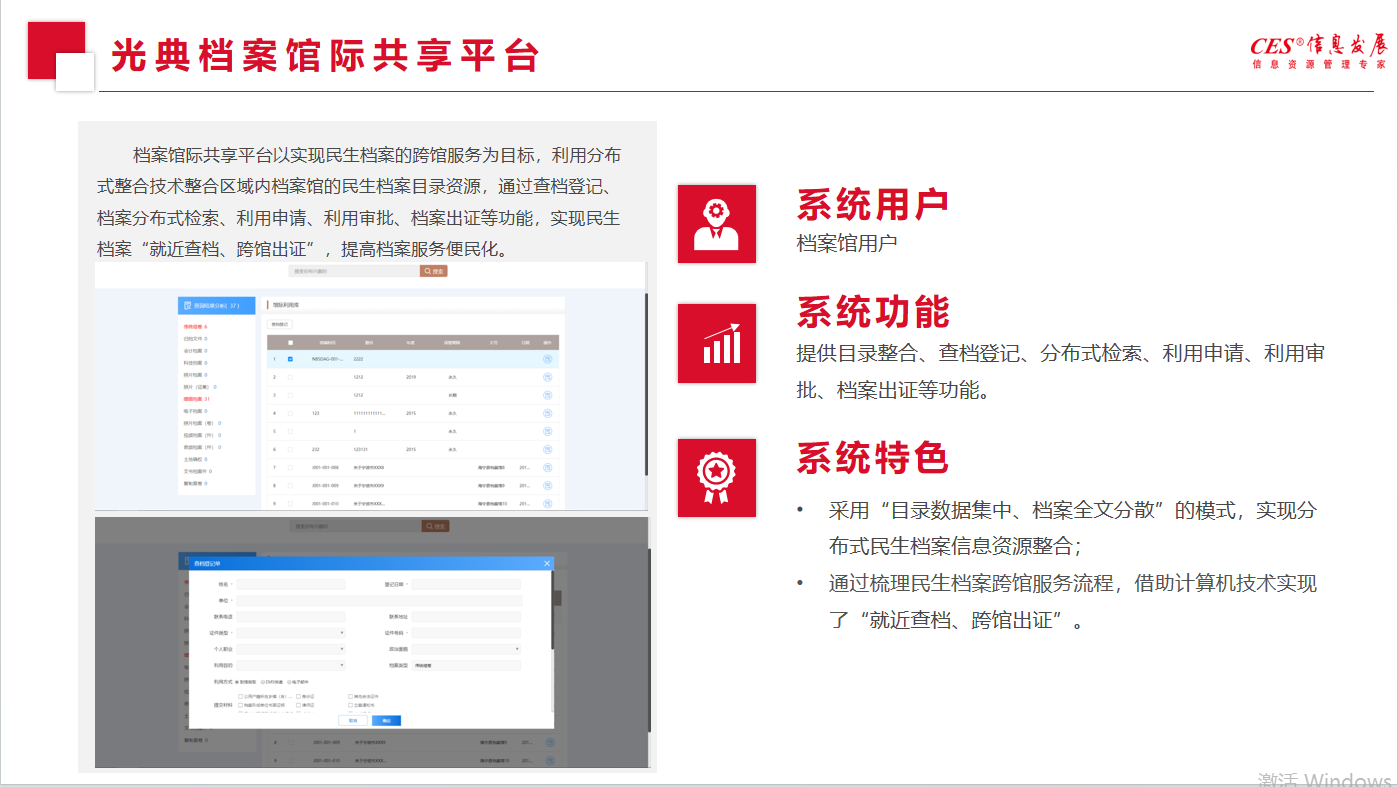Click the 馆际利用库 panel title
The width and height of the screenshot is (1398, 787).
click(286, 305)
